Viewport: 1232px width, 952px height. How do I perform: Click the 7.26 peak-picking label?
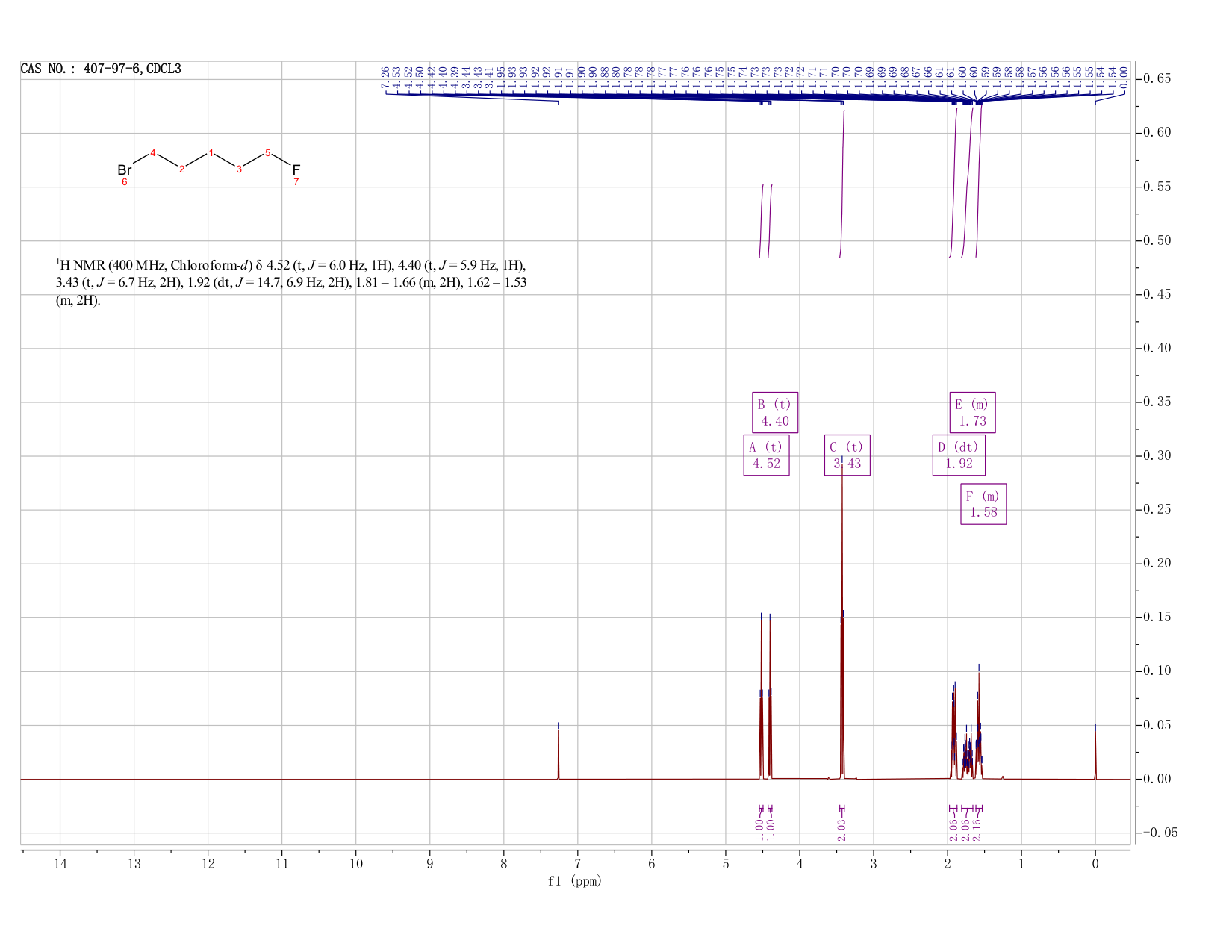[385, 76]
